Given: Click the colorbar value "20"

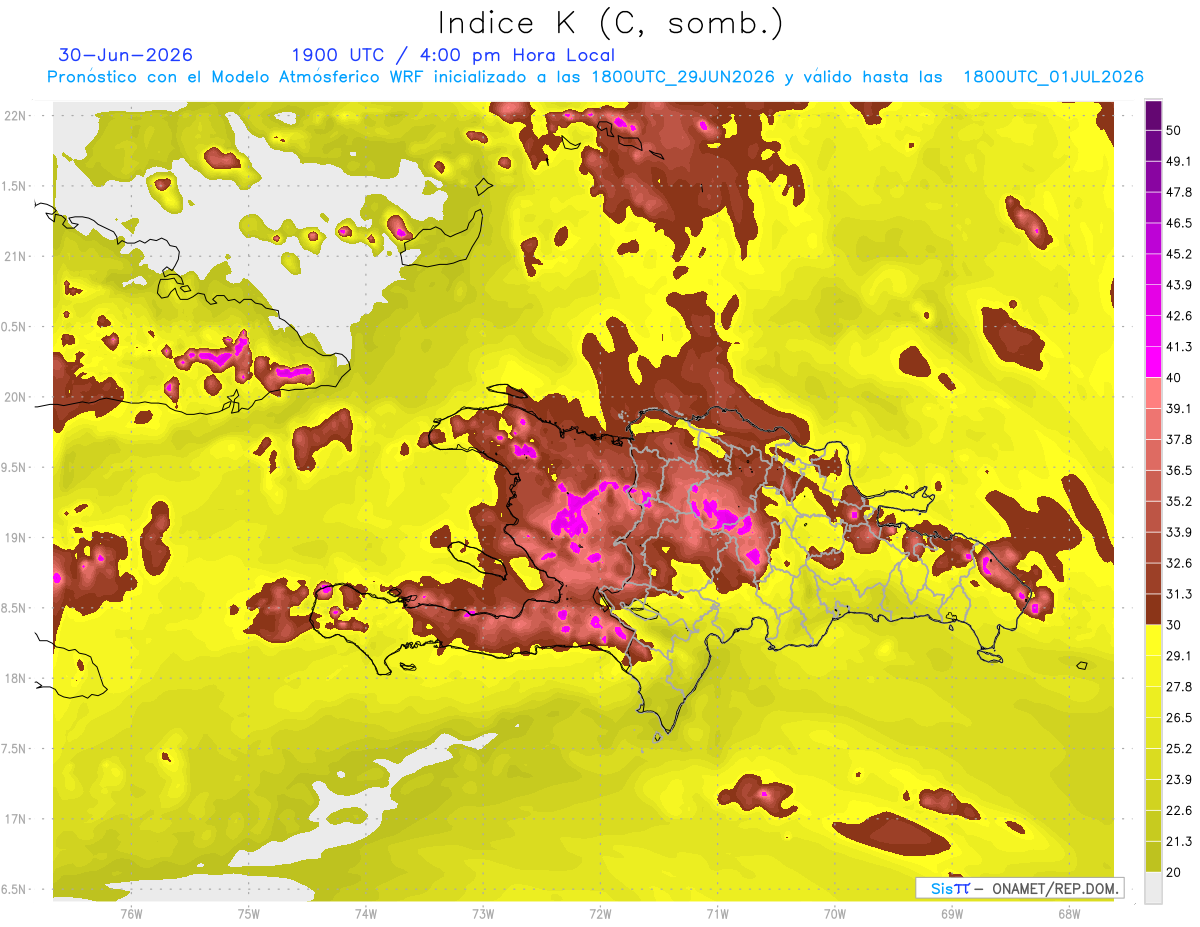Looking at the screenshot, I should tap(1173, 872).
